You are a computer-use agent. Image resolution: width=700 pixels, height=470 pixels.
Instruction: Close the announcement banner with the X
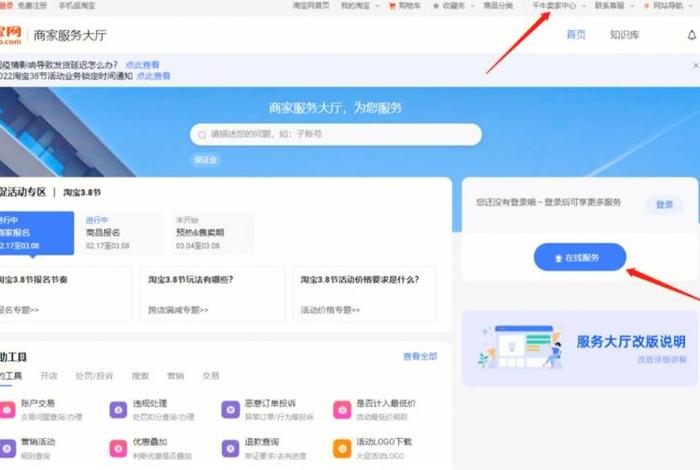click(696, 66)
